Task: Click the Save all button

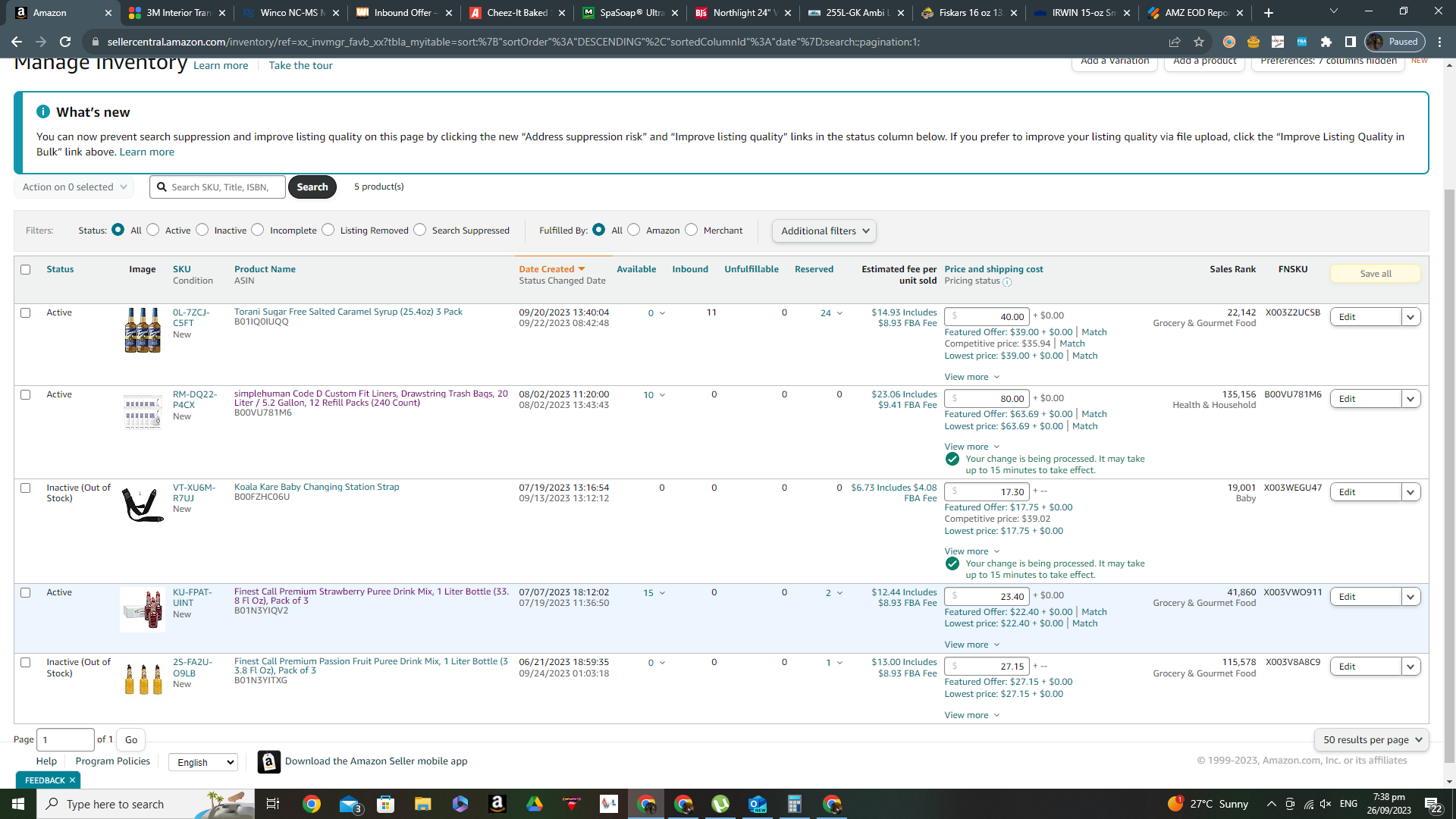Action: [x=1376, y=274]
